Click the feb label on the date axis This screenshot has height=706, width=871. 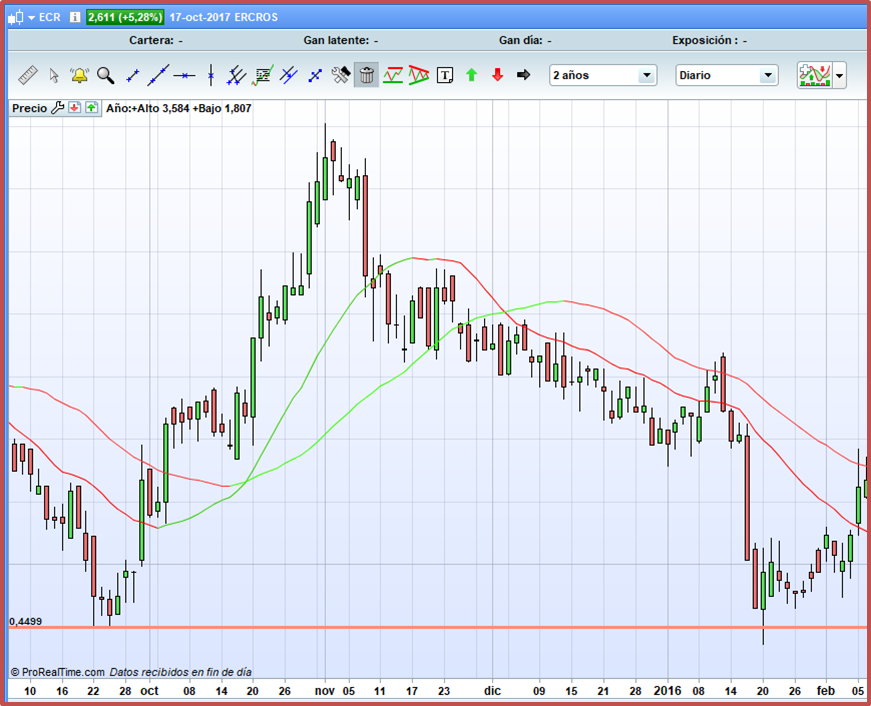click(826, 691)
